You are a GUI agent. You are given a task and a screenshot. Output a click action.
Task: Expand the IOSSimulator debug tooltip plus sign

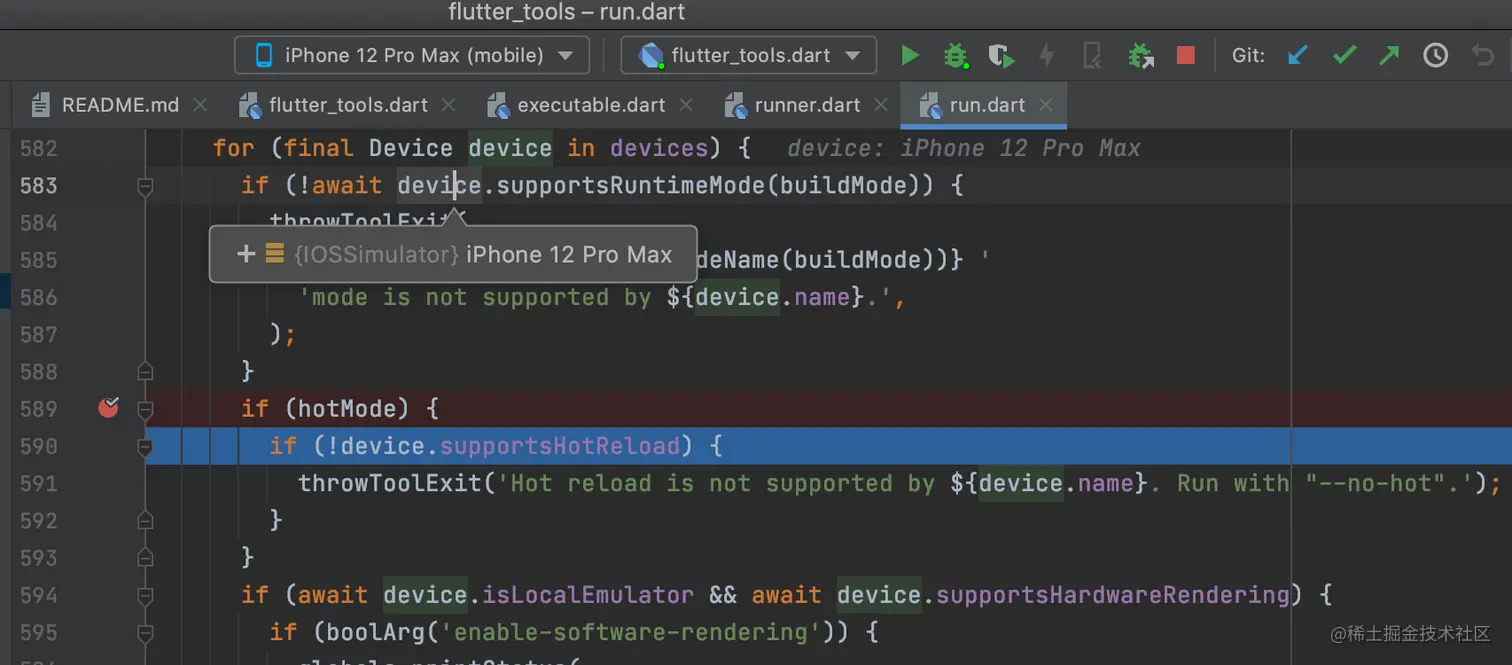coord(246,254)
